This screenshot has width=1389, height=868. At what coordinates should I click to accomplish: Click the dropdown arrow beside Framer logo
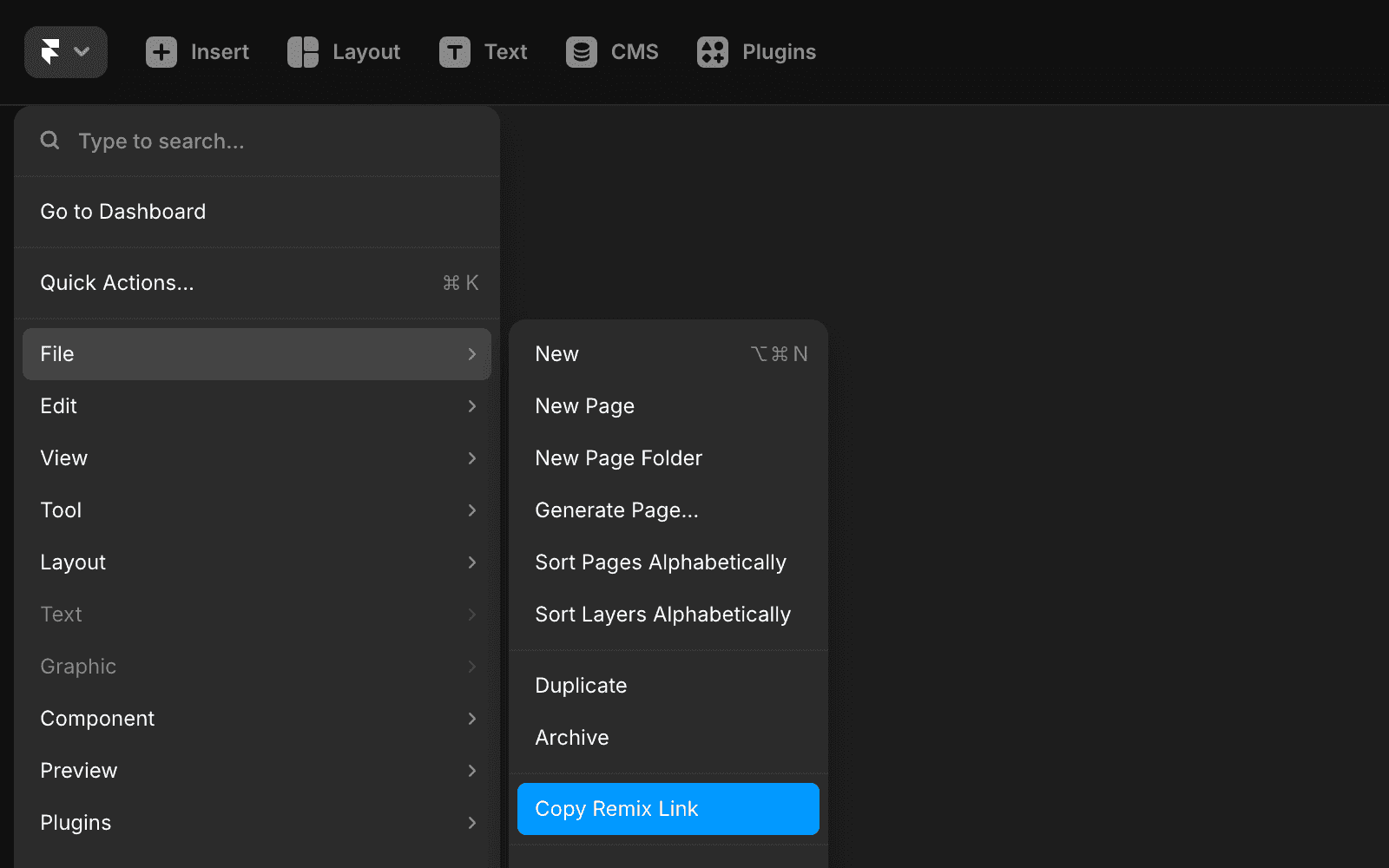tap(82, 52)
